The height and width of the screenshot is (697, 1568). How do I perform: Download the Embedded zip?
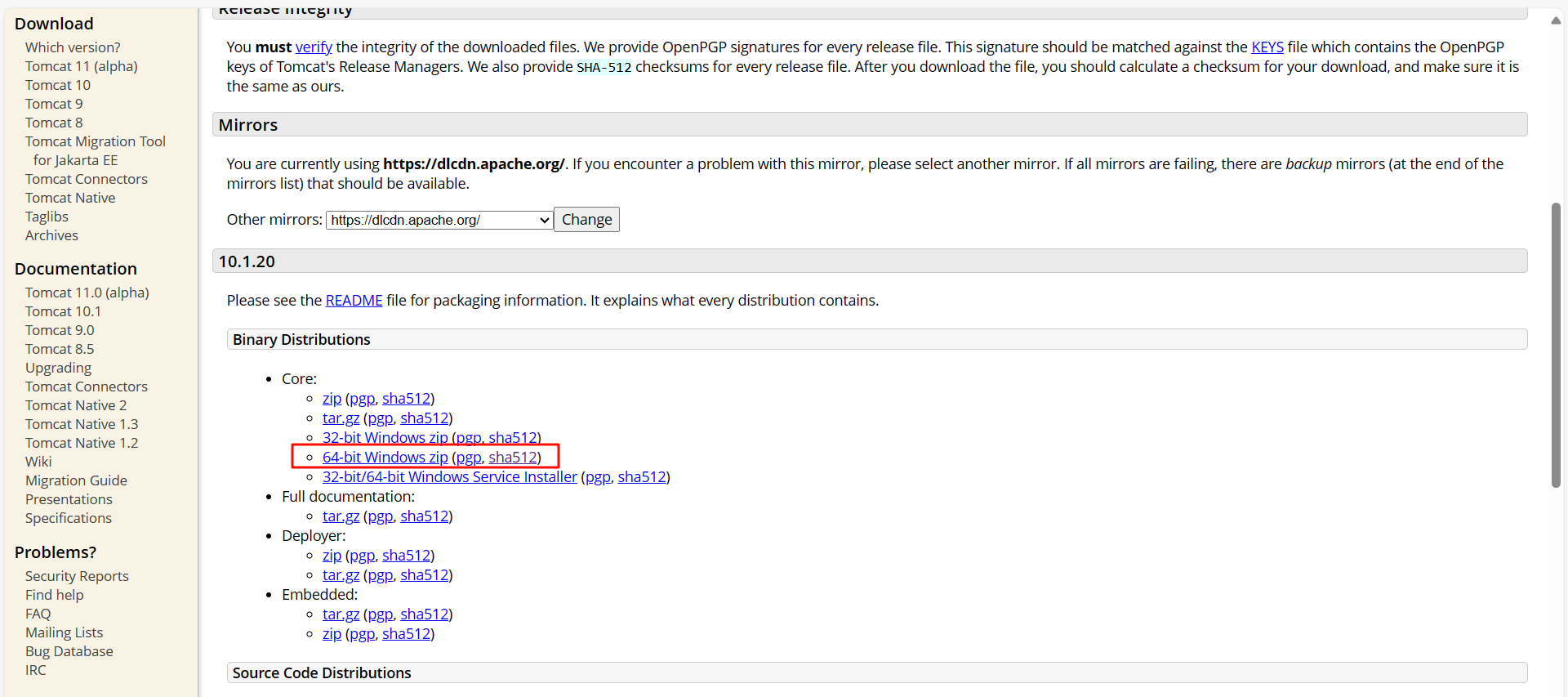click(332, 634)
